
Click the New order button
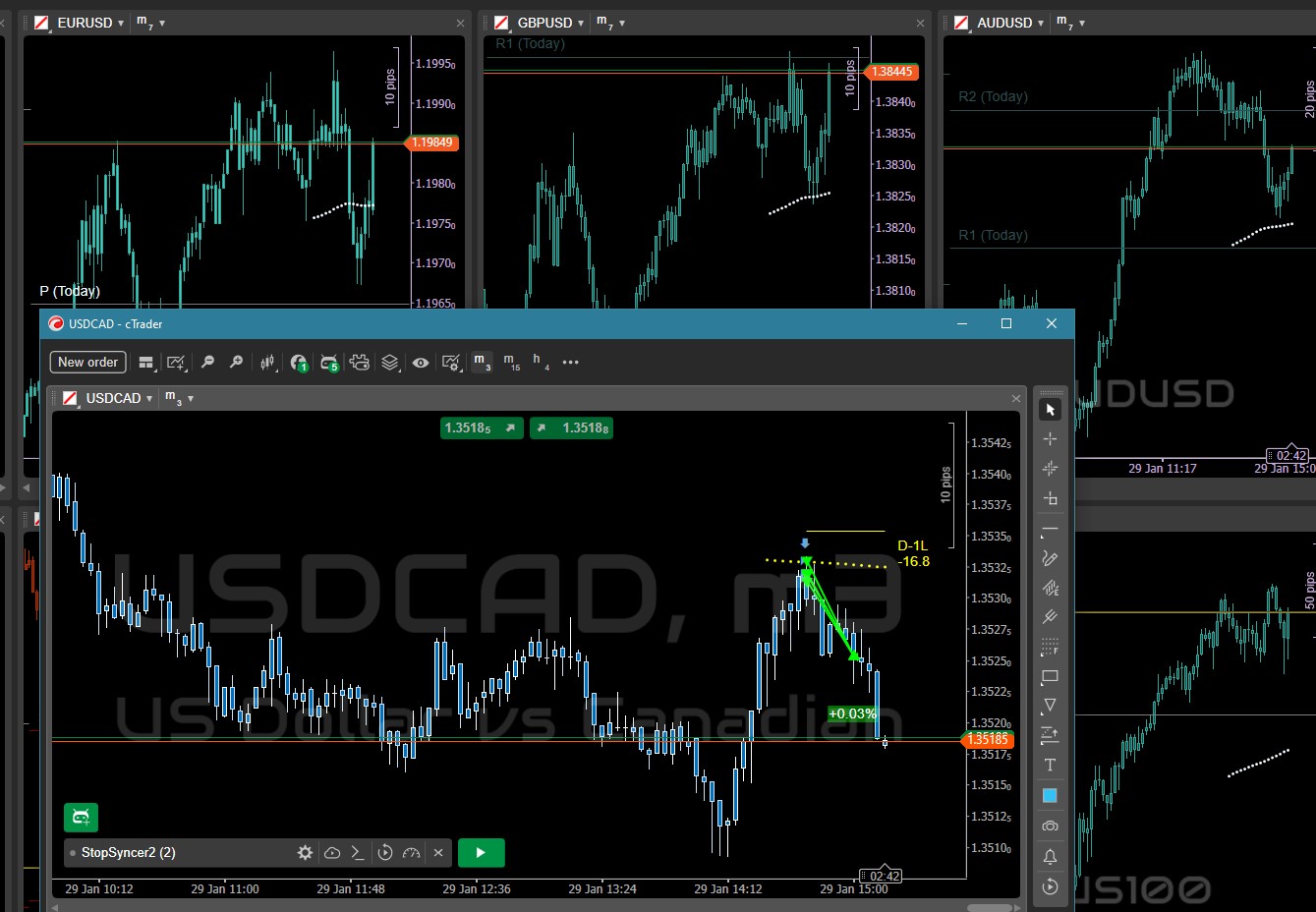tap(87, 363)
